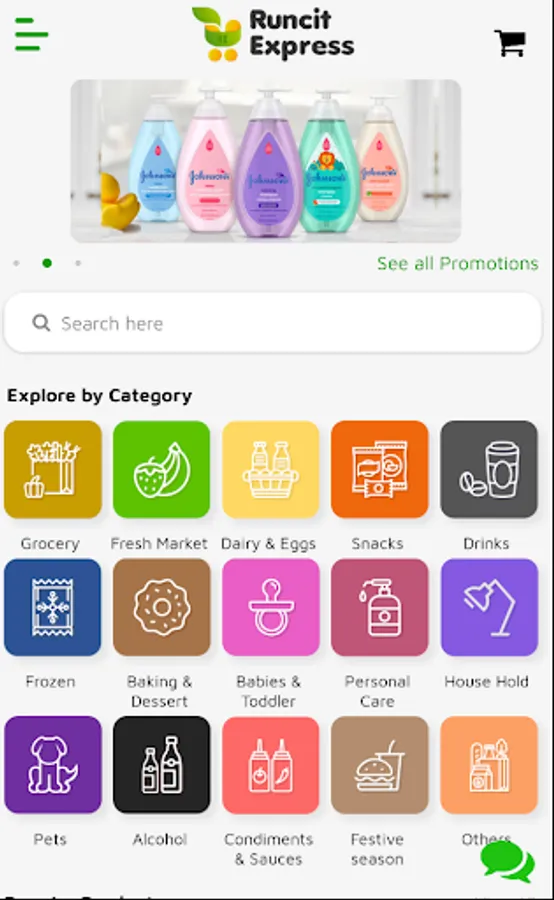This screenshot has width=554, height=900.
Task: Open the Johnson's baby products banner
Action: coord(266,161)
